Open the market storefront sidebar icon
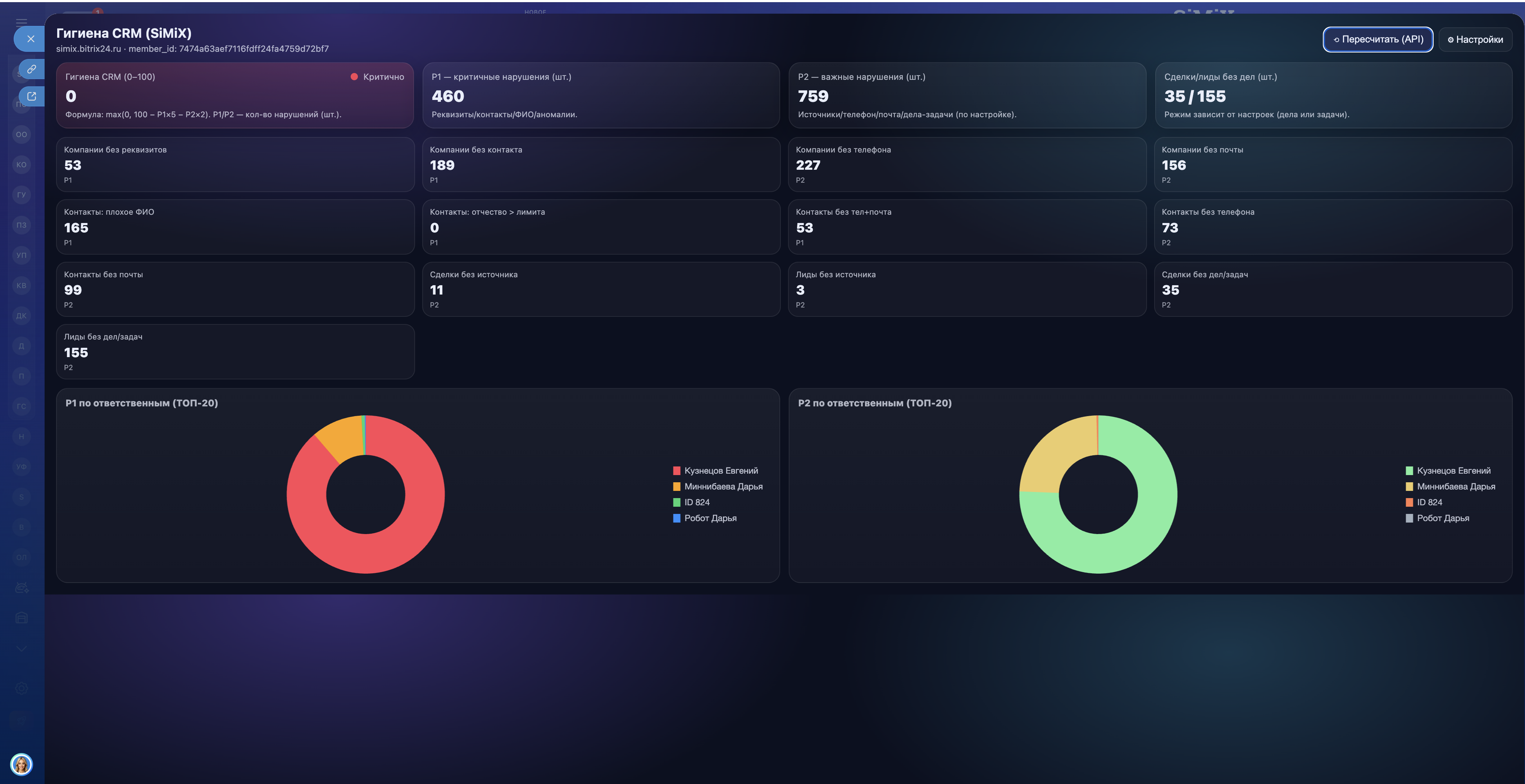Viewport: 1525px width, 784px height. (x=21, y=618)
